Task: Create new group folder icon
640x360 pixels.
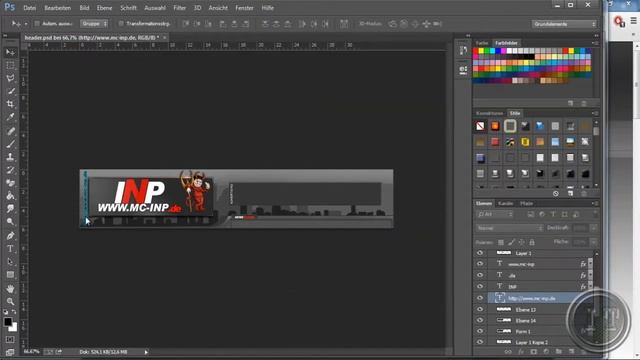Action: pyautogui.click(x=558, y=351)
